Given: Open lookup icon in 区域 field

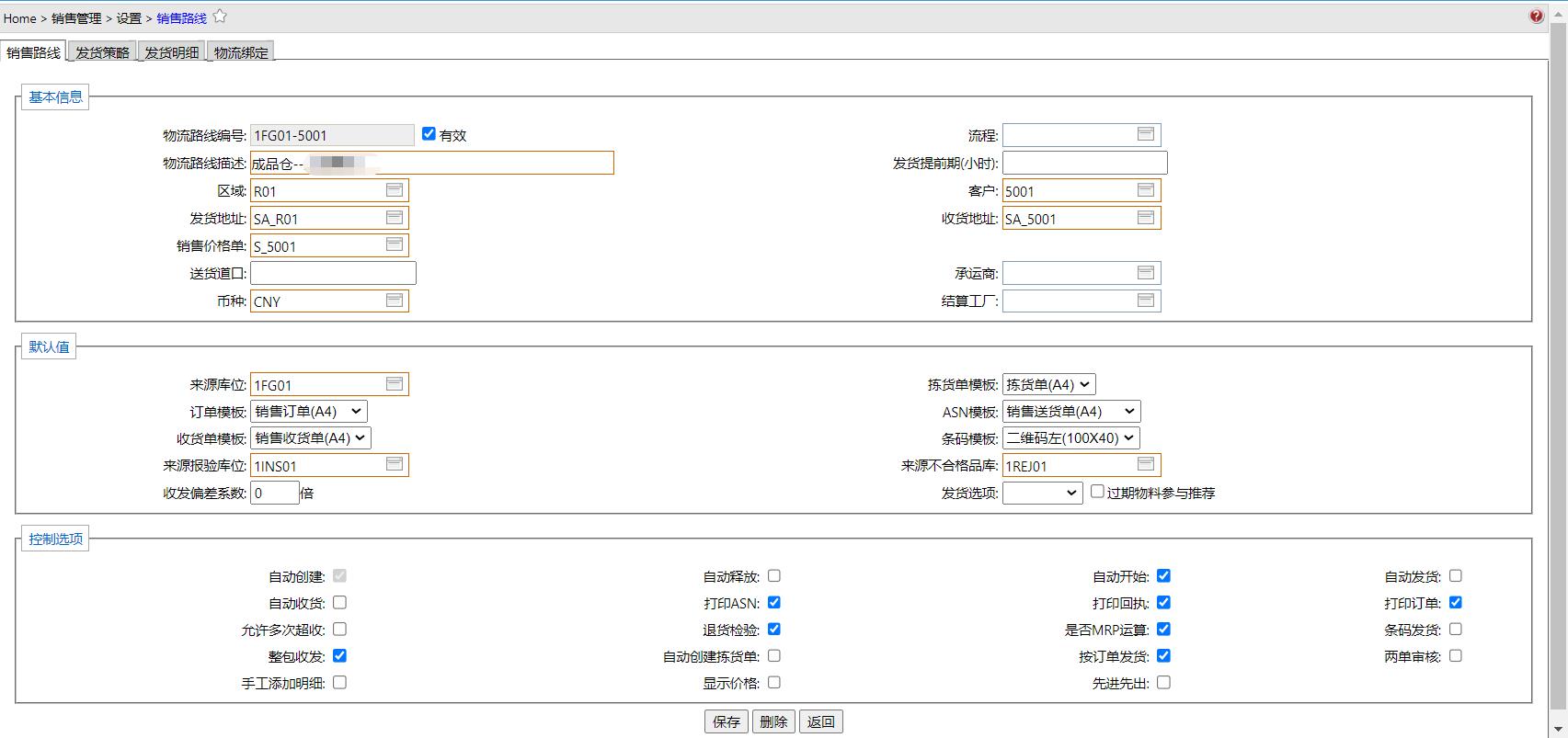Looking at the screenshot, I should point(395,190).
